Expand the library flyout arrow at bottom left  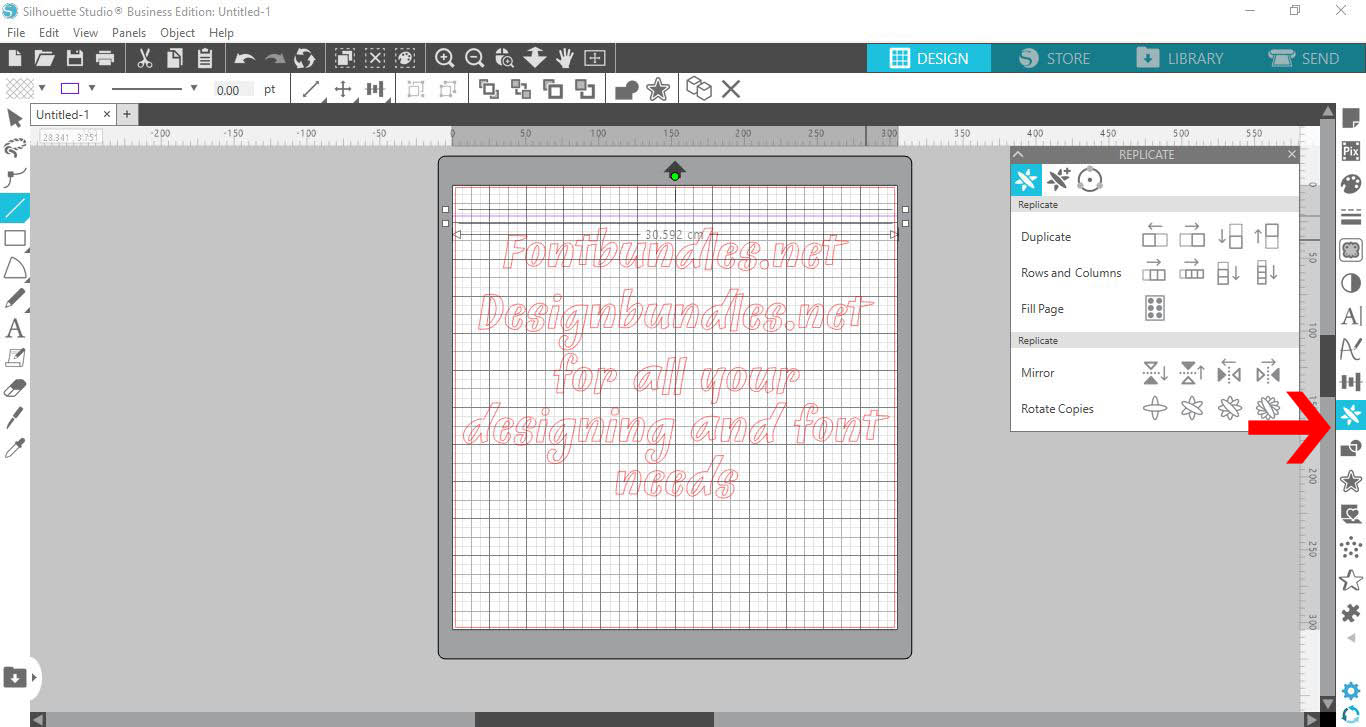35,677
